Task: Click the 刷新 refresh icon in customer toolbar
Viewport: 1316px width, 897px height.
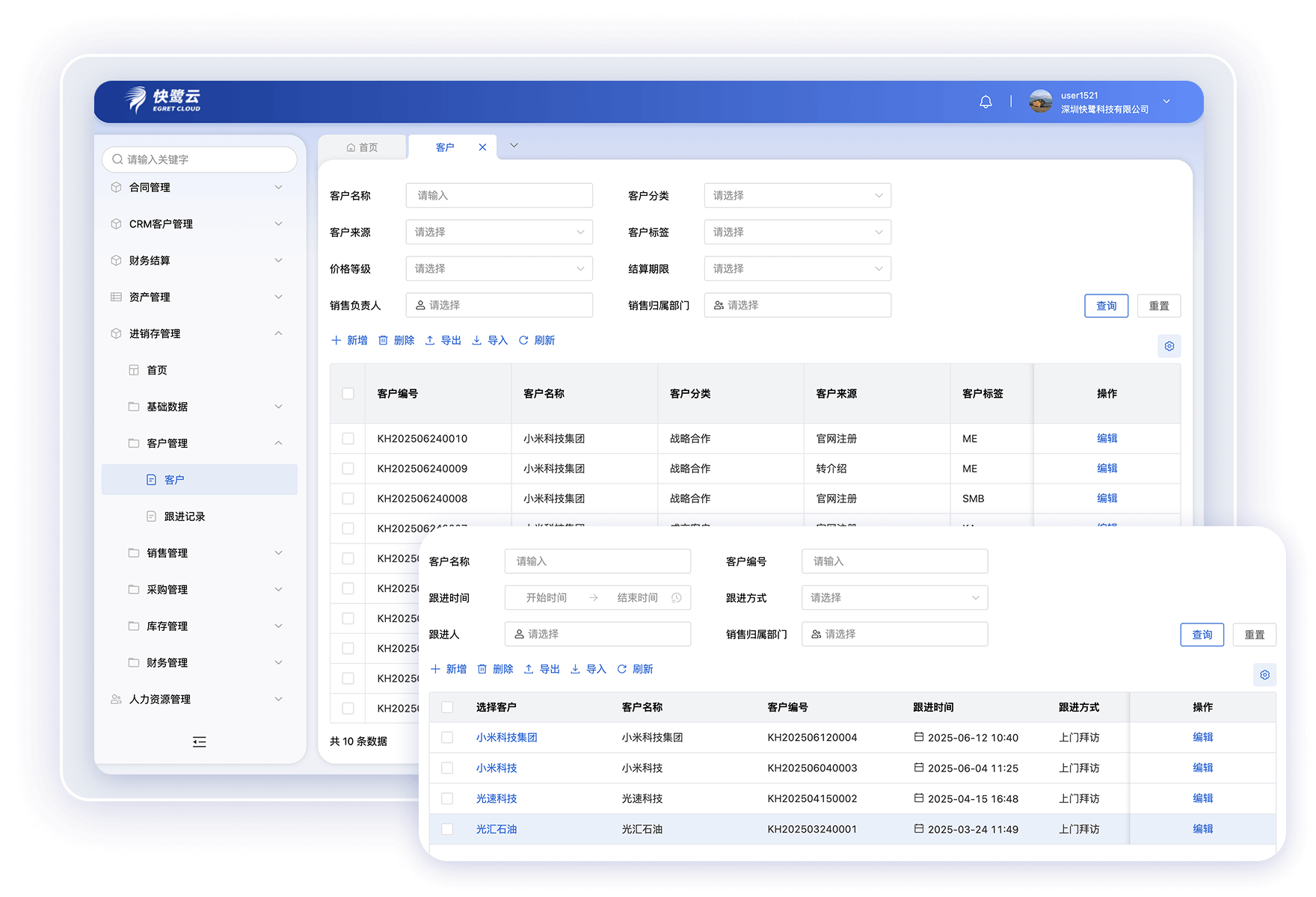Action: pos(524,341)
